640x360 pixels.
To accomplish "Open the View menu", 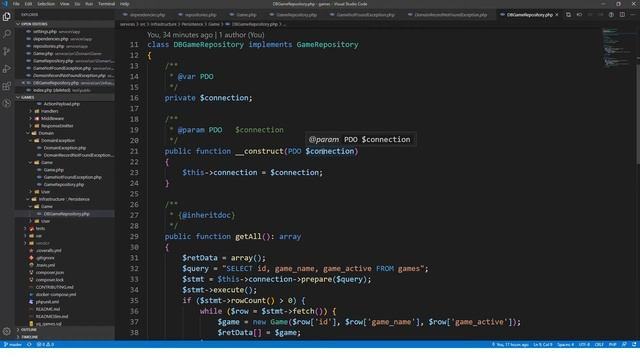I will point(64,4).
